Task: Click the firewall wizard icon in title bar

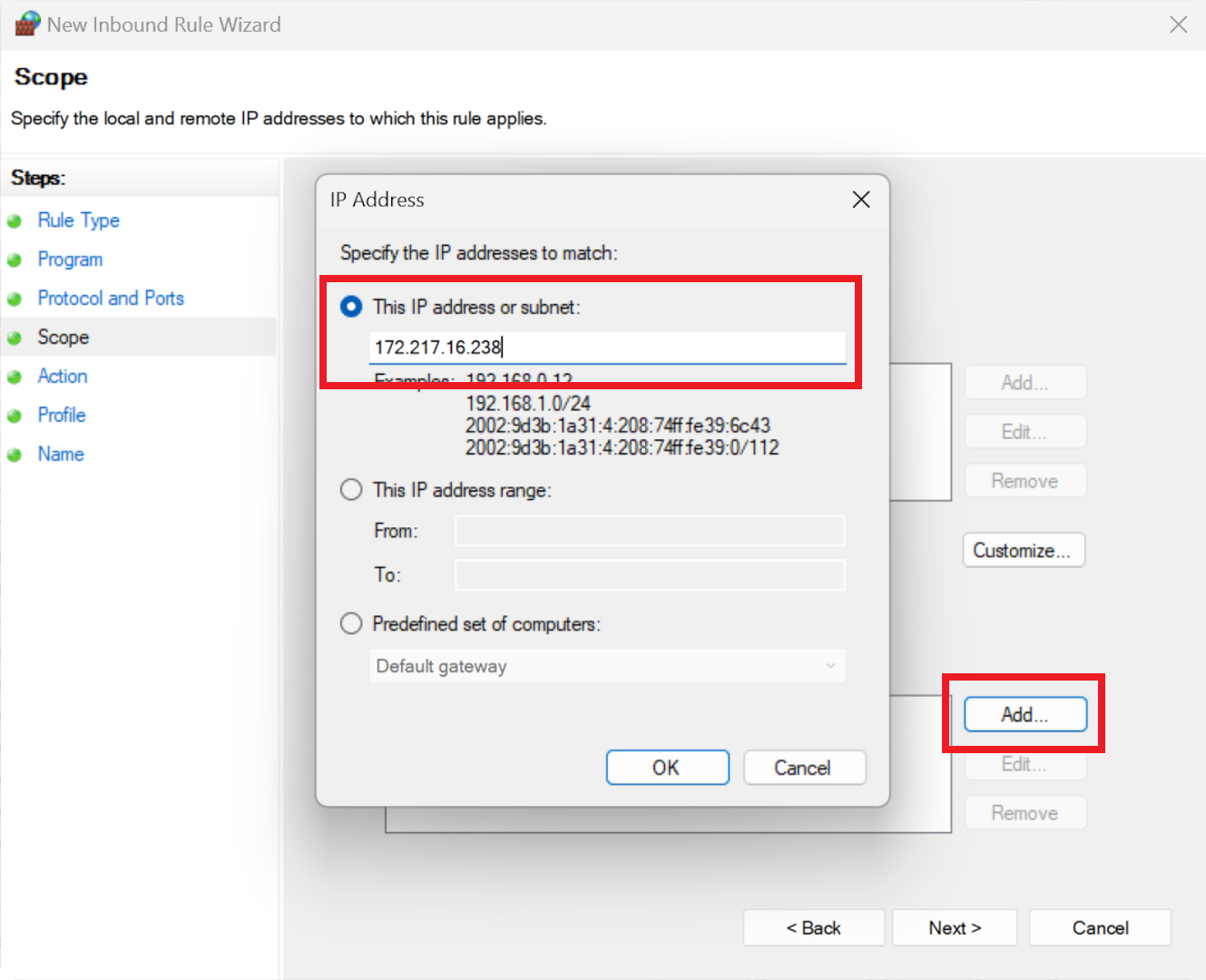Action: (27, 24)
